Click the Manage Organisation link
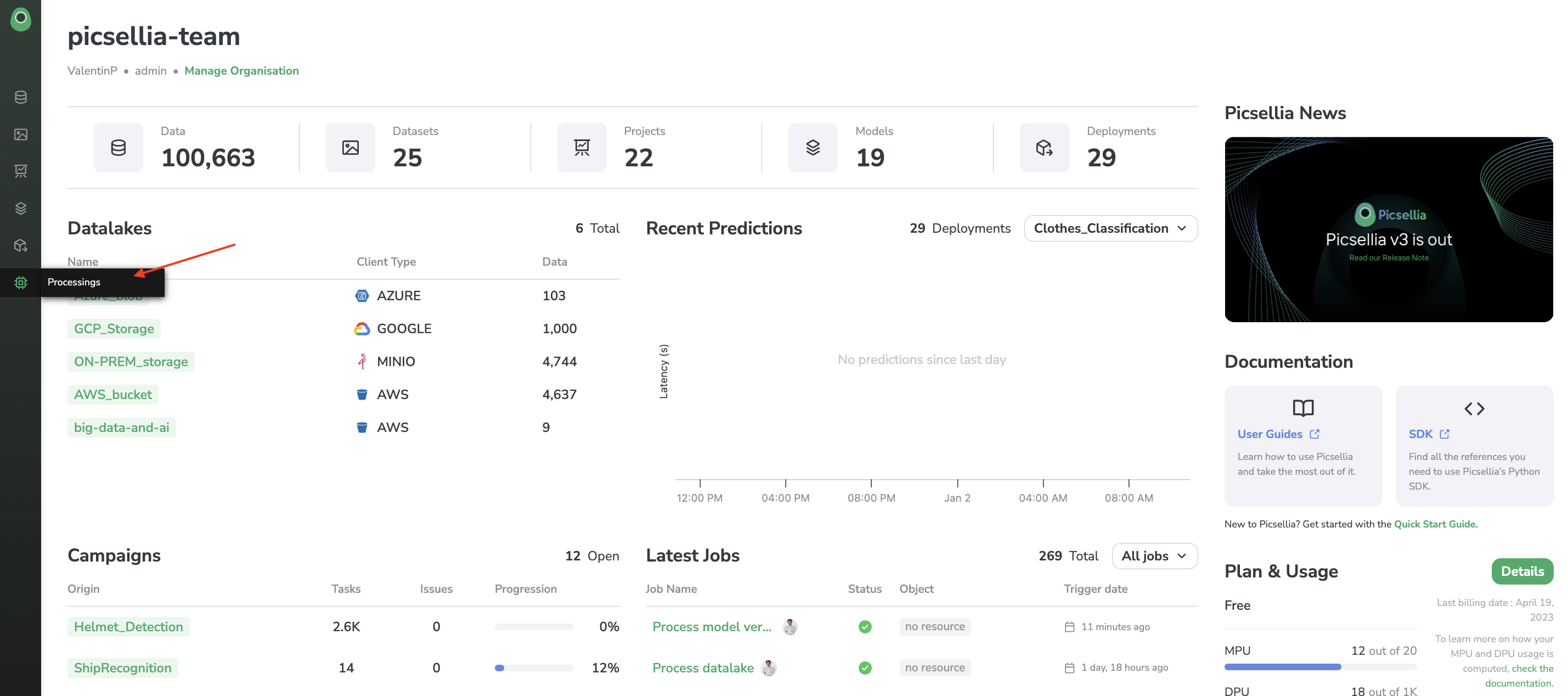The image size is (1568, 696). click(241, 71)
